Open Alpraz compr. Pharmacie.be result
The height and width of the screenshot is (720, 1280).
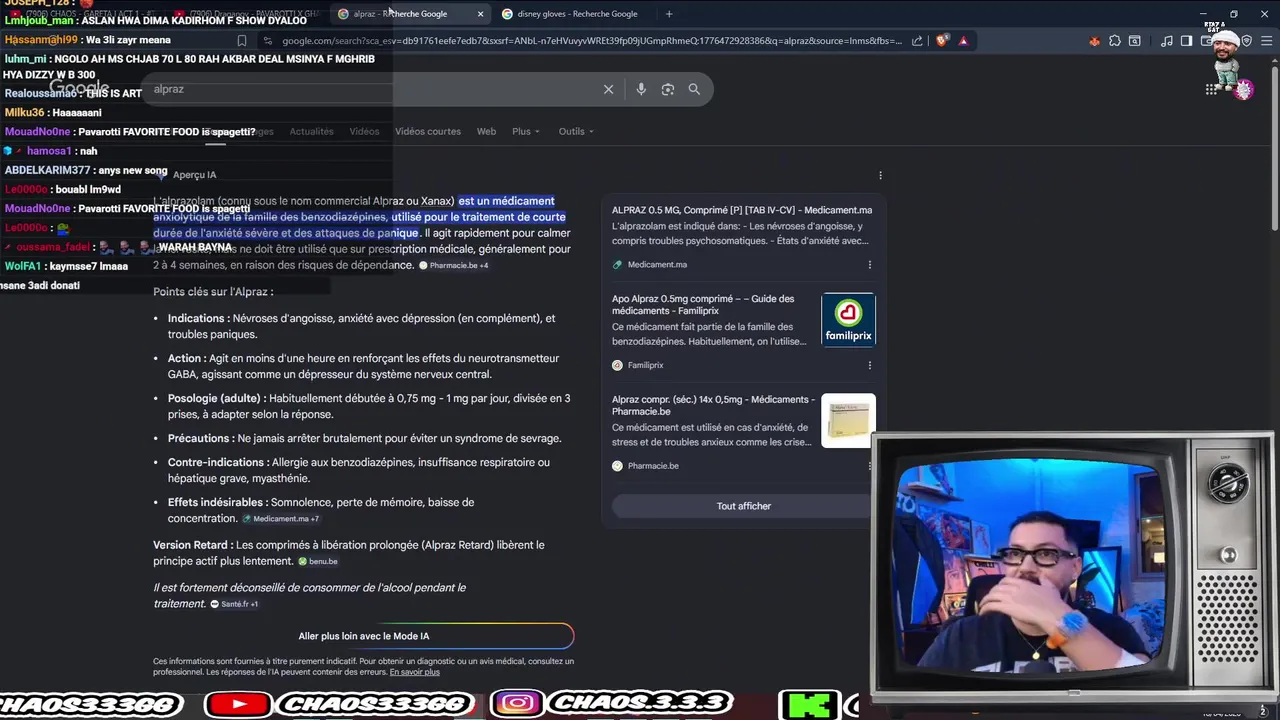click(713, 405)
